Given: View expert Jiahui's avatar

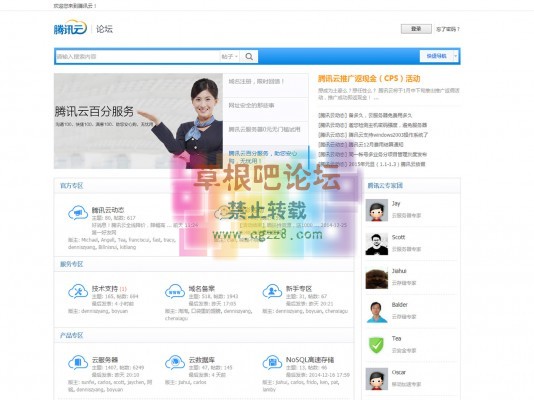Looking at the screenshot, I should (377, 278).
